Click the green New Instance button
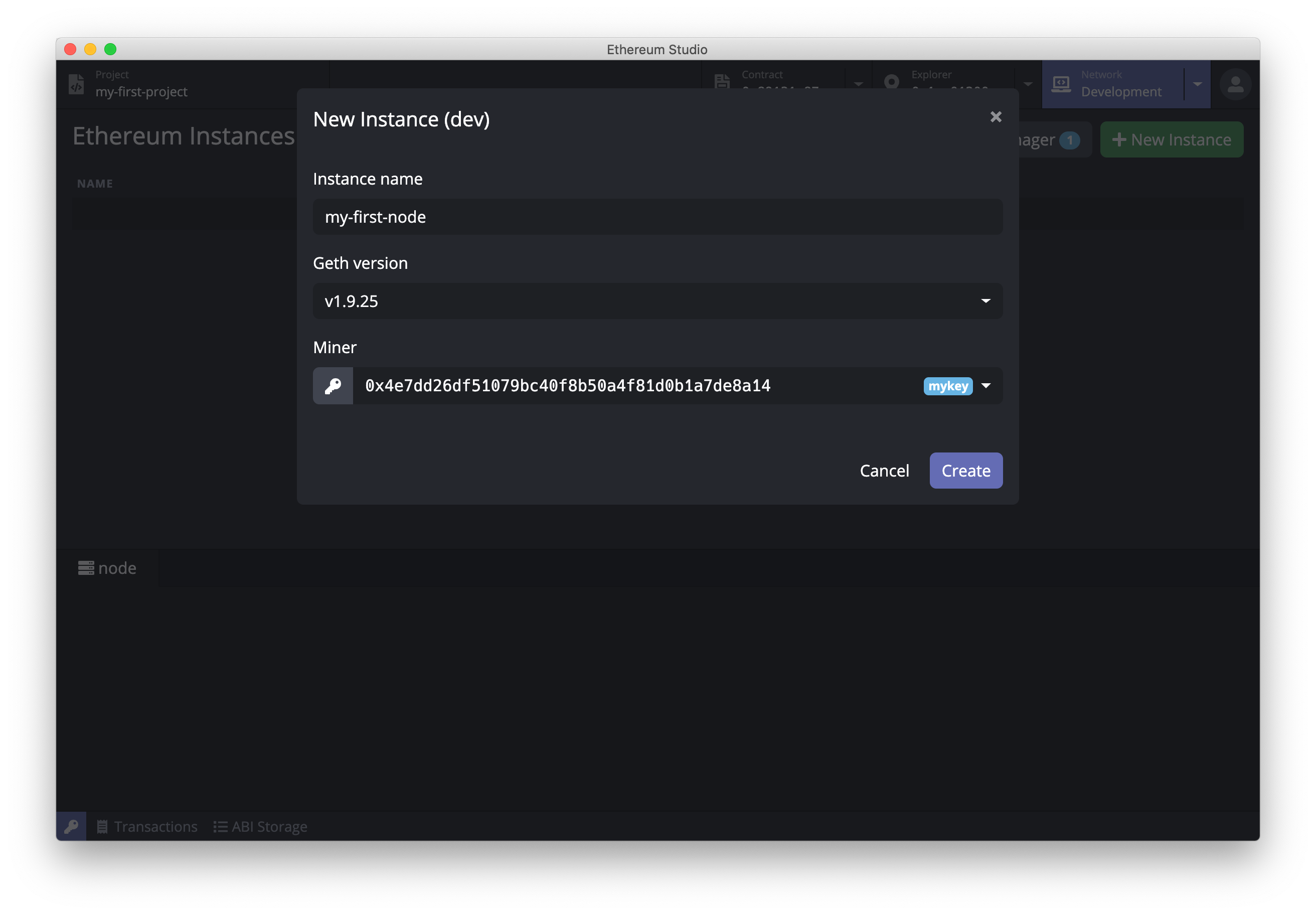 (x=1171, y=140)
